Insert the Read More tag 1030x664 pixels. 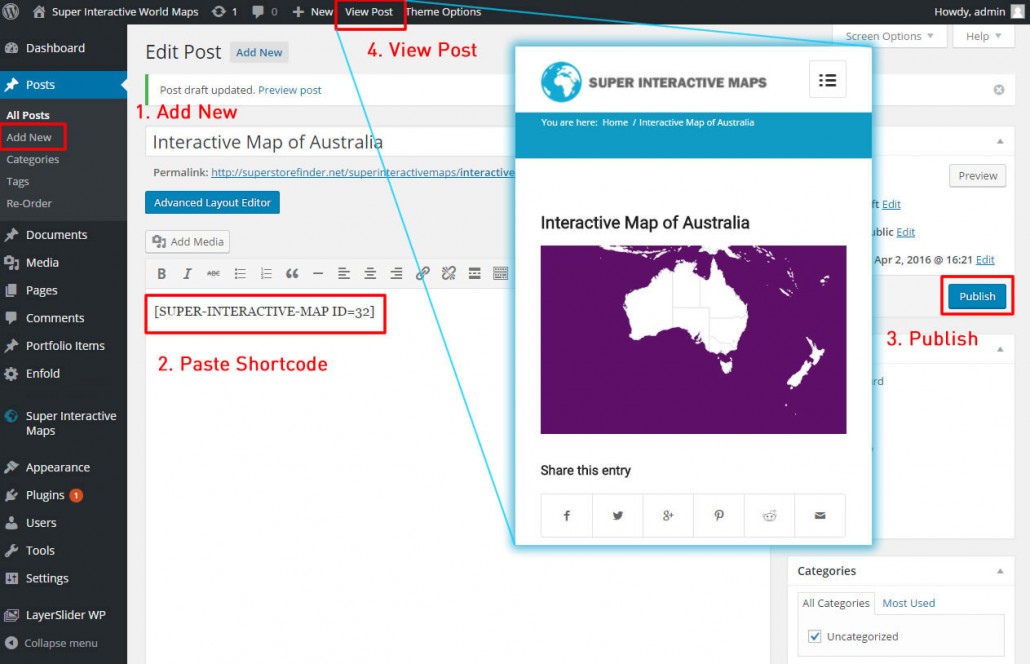(473, 273)
